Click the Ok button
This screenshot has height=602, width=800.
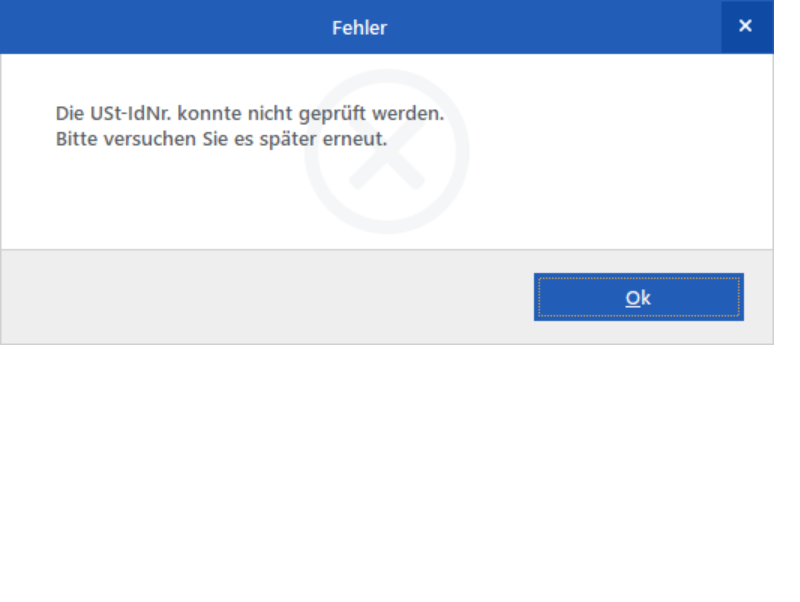point(638,297)
